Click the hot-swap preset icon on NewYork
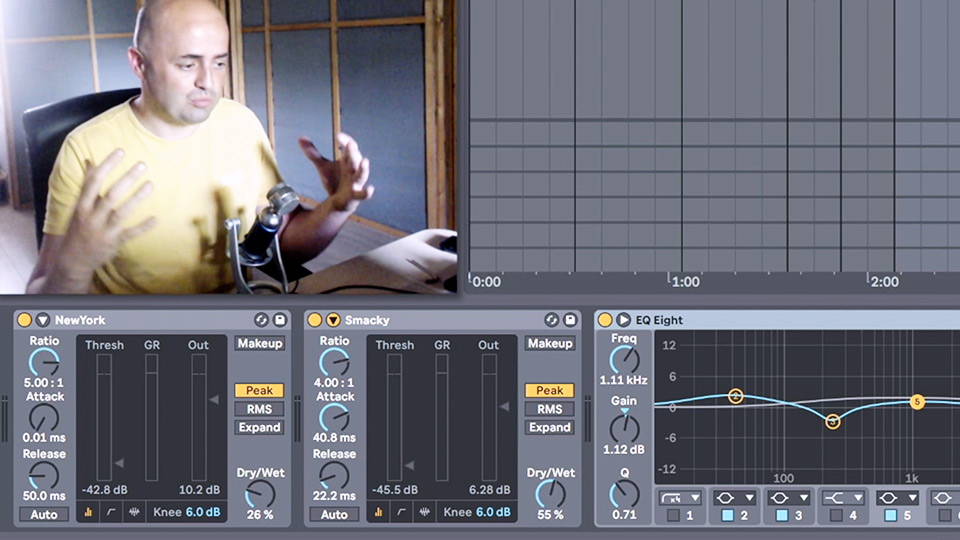The width and height of the screenshot is (960, 540). click(x=261, y=320)
